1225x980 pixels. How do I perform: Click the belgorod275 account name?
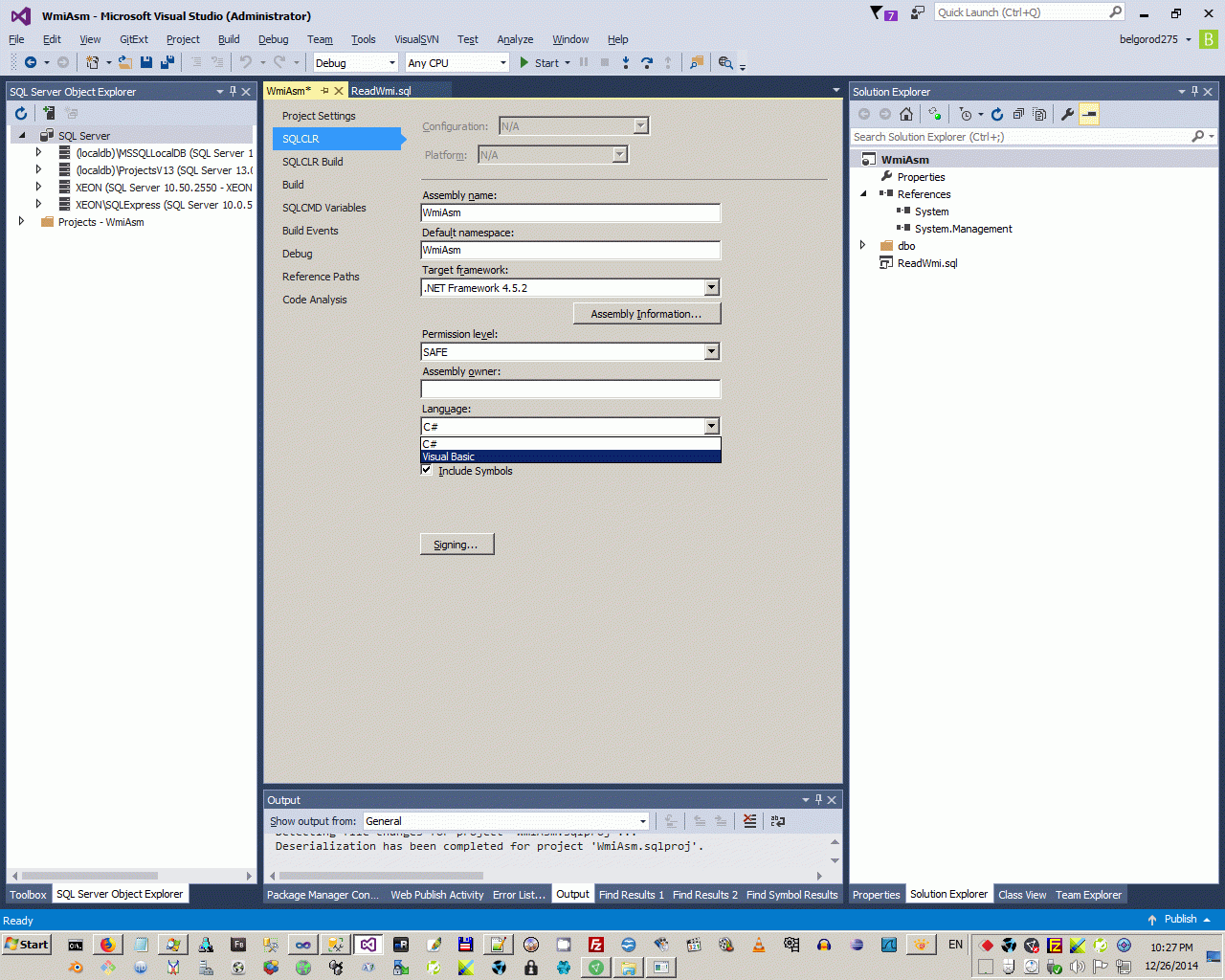click(x=1148, y=39)
